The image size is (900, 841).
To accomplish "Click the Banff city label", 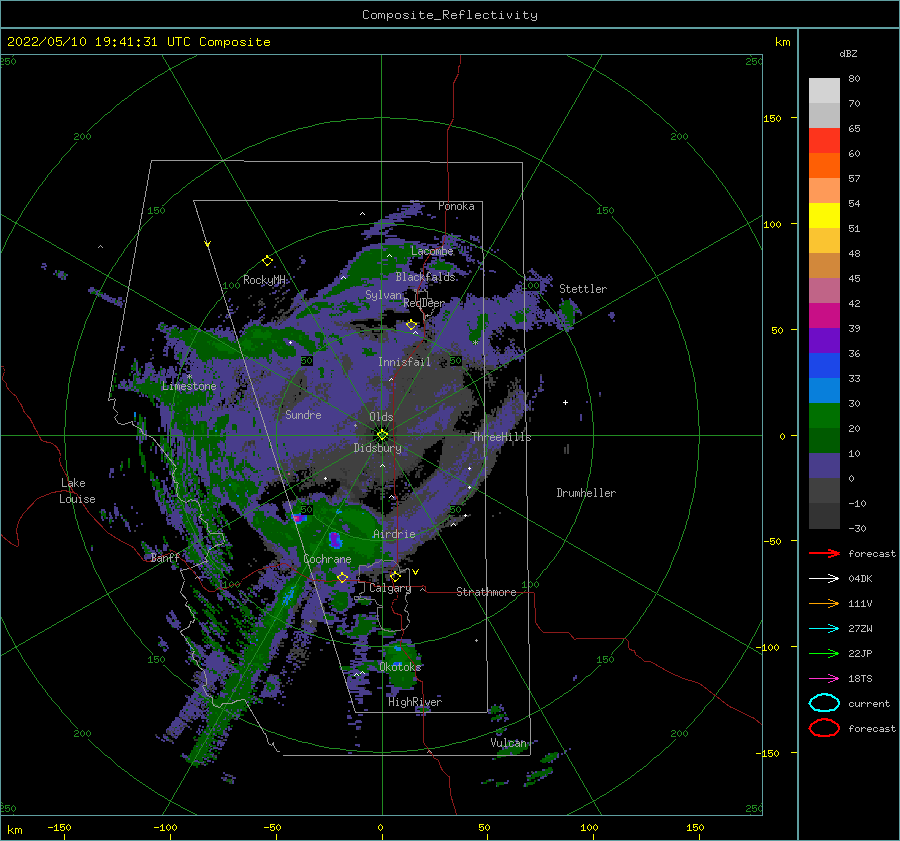I will [165, 558].
